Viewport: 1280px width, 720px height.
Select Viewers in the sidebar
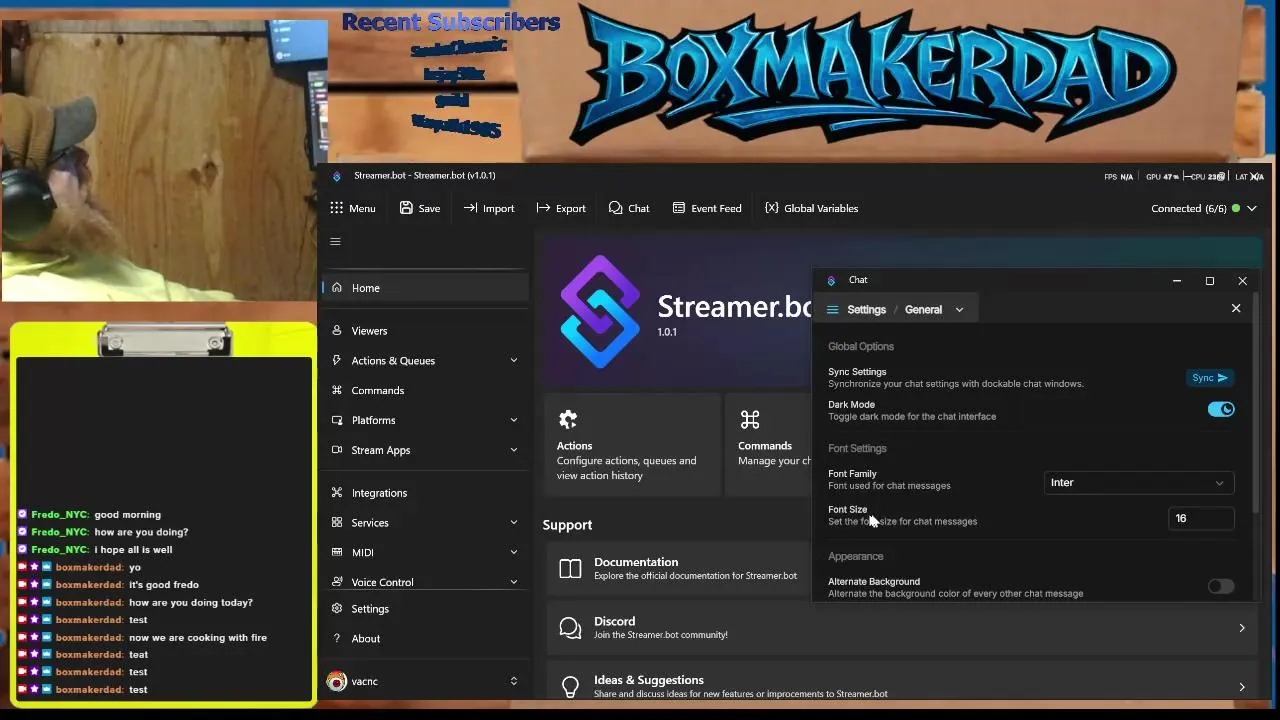coord(425,330)
